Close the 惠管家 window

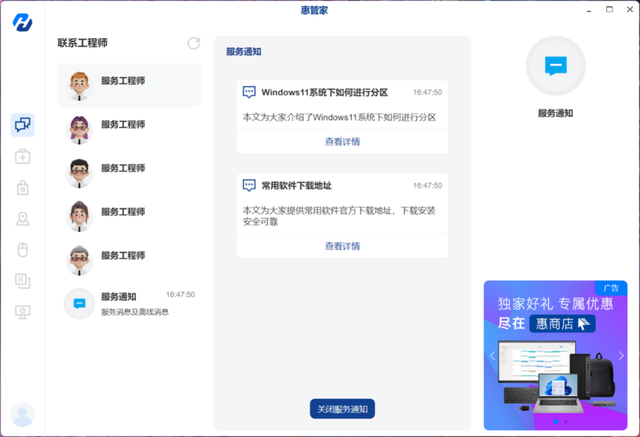click(x=630, y=9)
